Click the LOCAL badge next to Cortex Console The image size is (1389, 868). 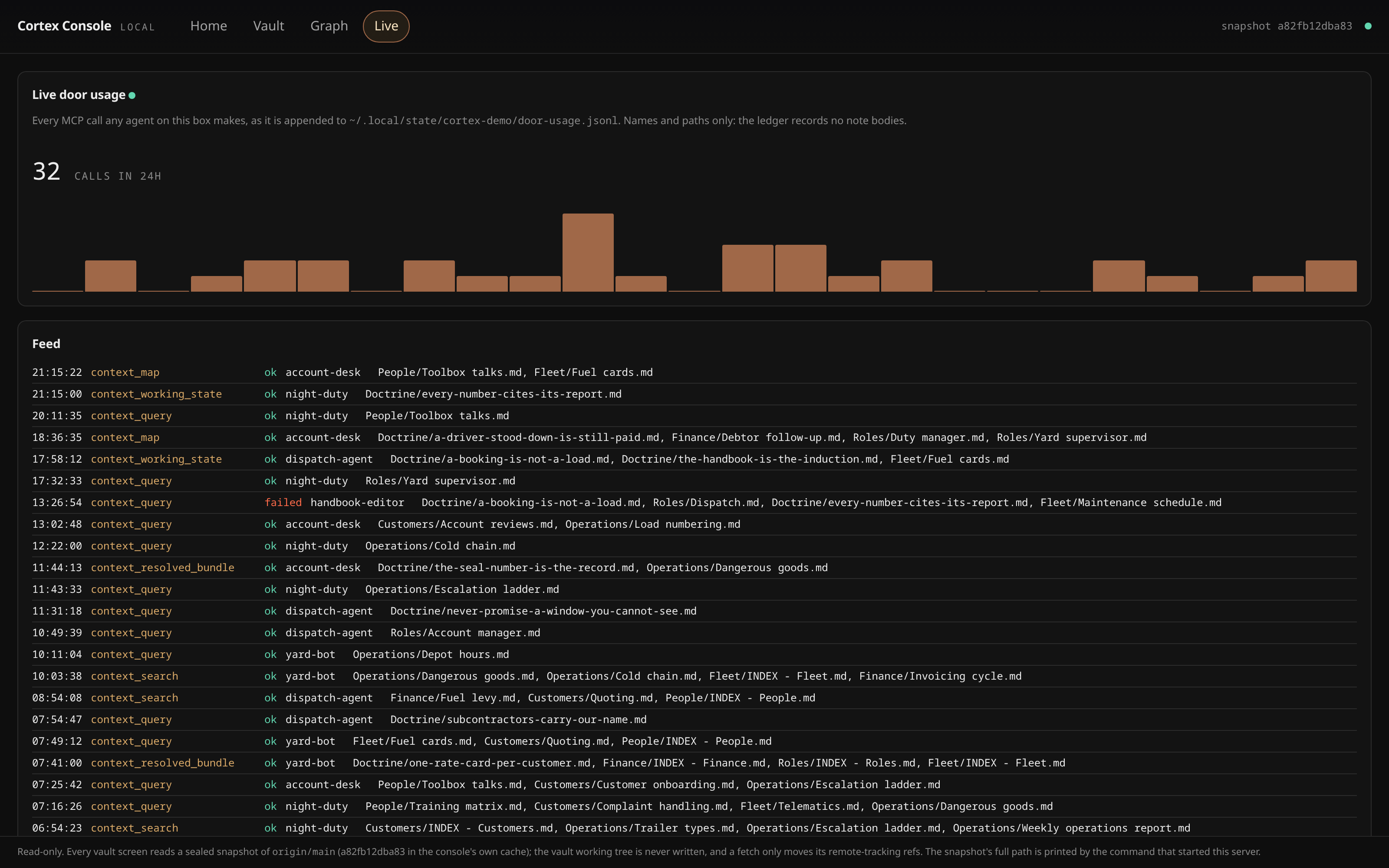[x=137, y=27]
